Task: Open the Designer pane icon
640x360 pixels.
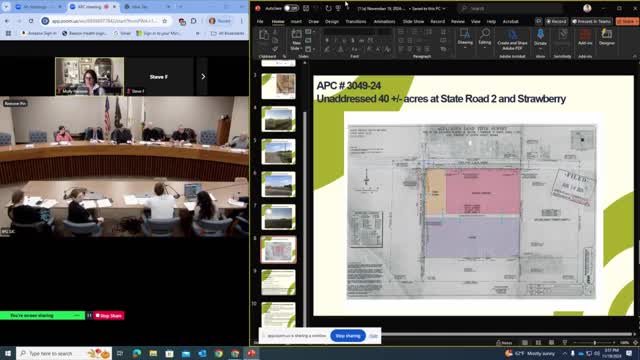Action: [x=607, y=37]
